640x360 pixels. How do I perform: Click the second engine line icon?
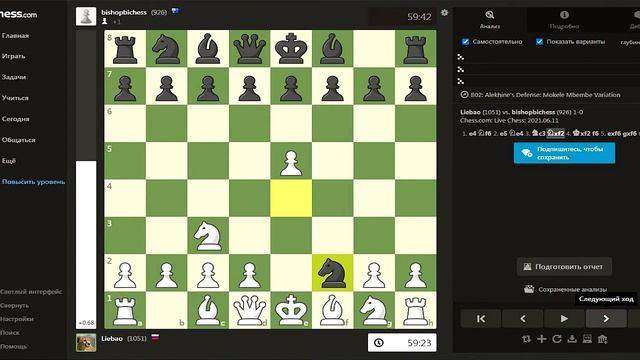460,69
